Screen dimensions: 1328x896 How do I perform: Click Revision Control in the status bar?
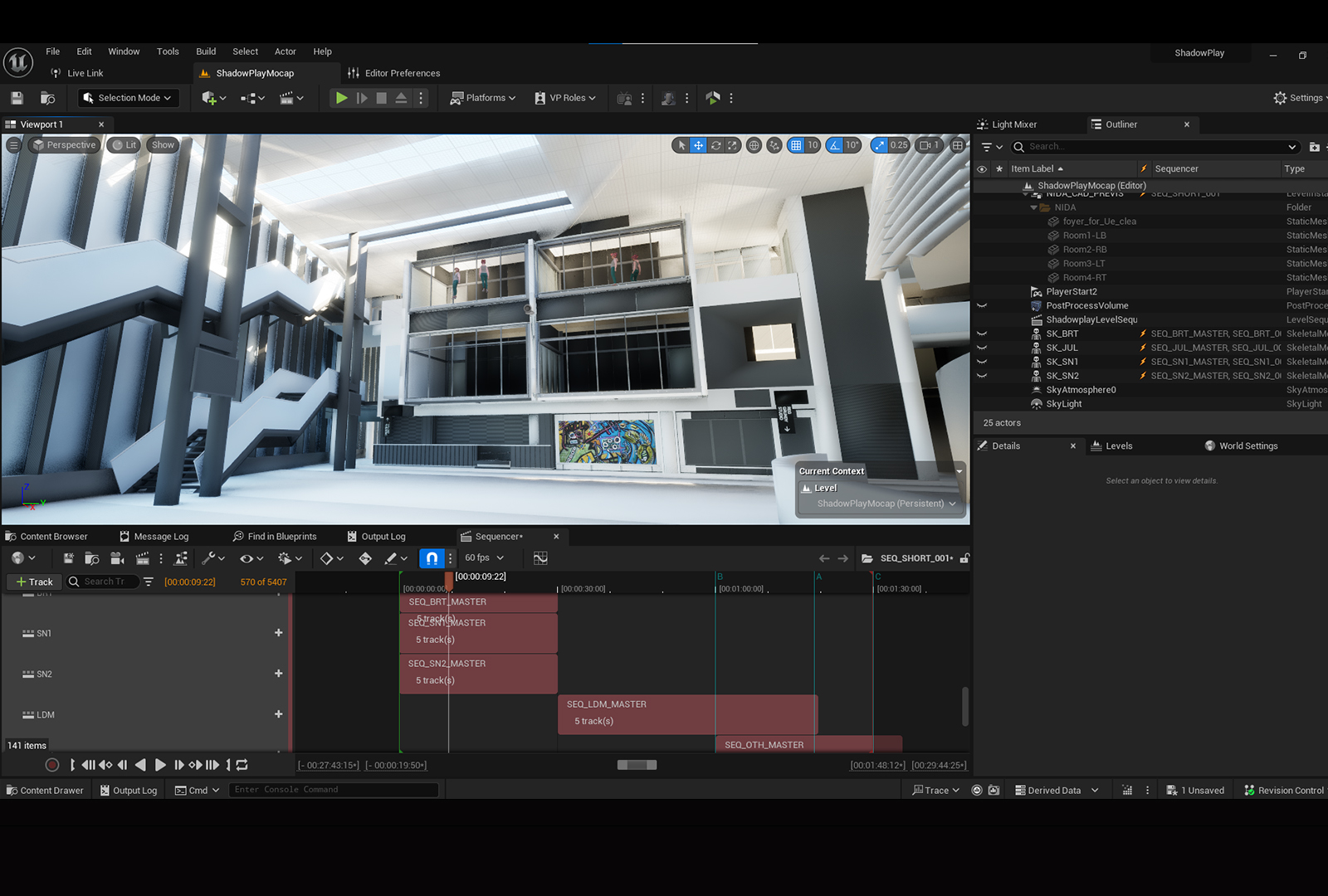click(1283, 790)
